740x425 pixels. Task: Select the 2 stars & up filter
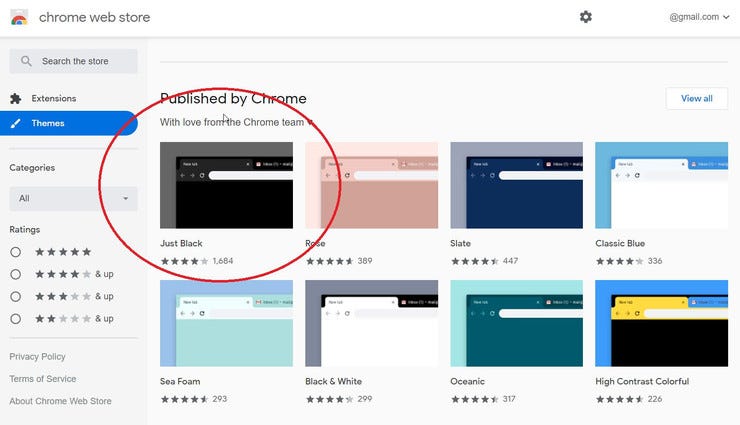coord(16,319)
